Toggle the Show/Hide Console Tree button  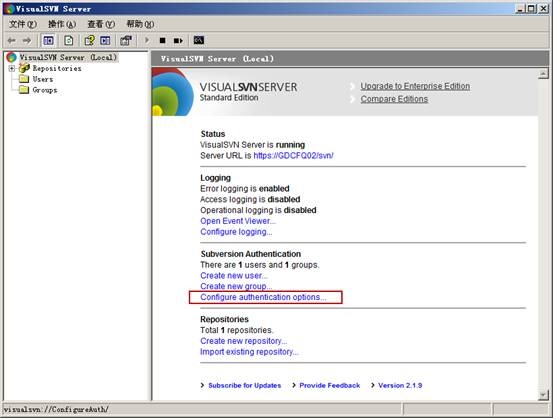[x=48, y=41]
